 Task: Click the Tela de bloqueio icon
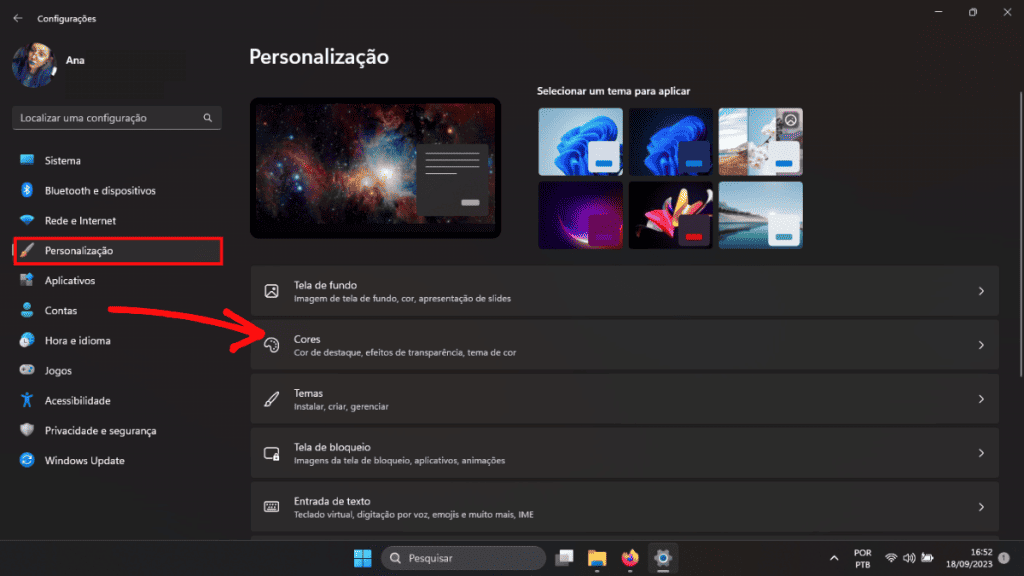tap(272, 453)
